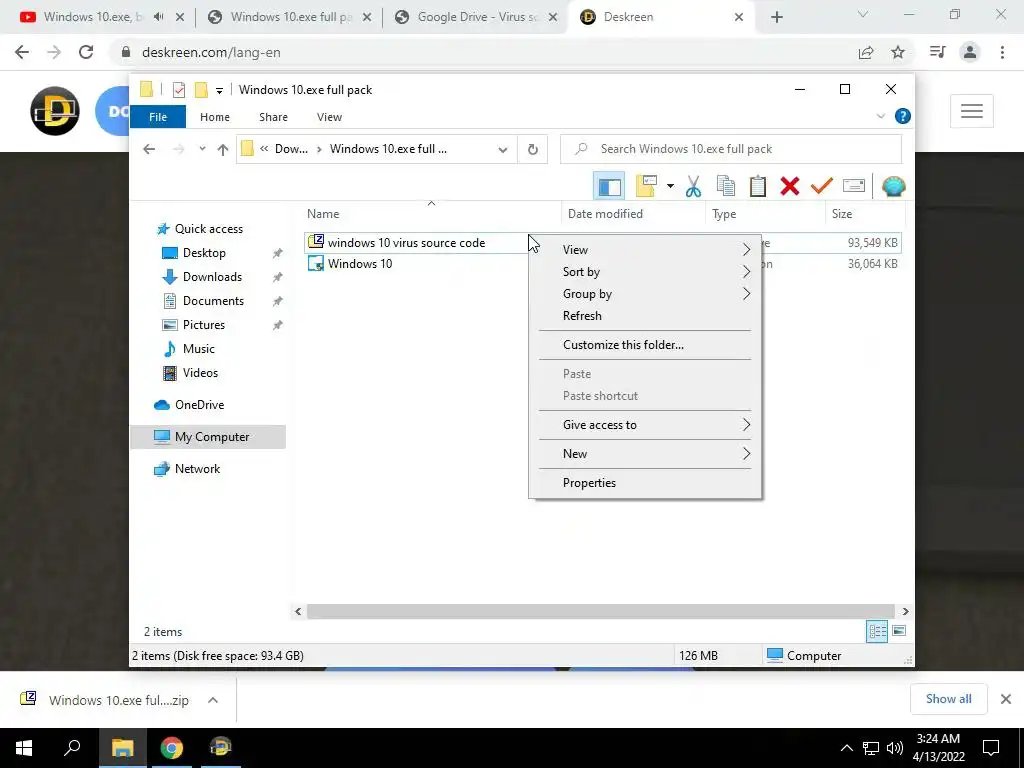The height and width of the screenshot is (768, 1024).
Task: Go up one folder level
Action: tap(223, 150)
